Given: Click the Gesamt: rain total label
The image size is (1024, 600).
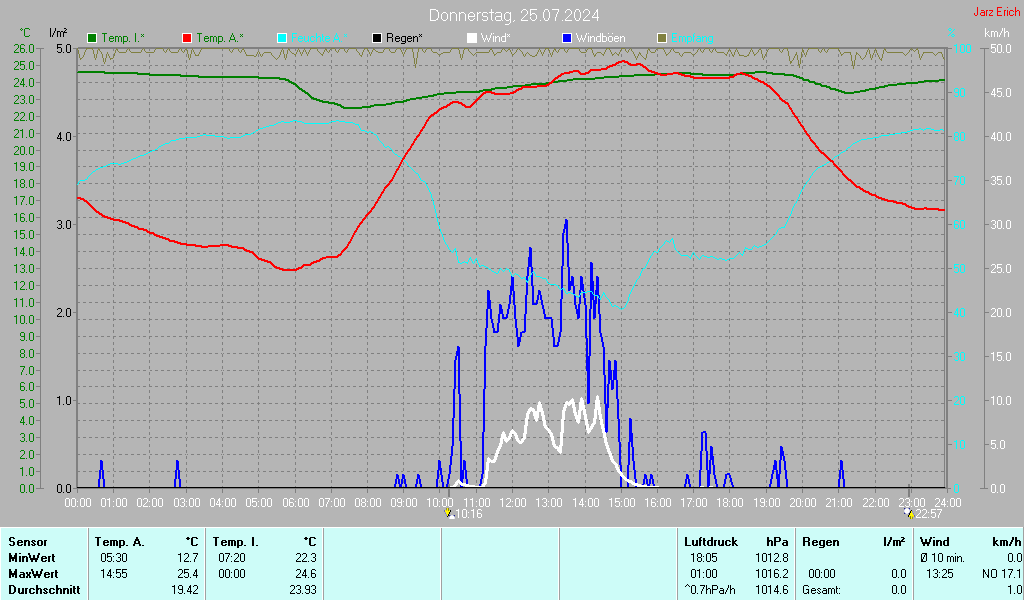Looking at the screenshot, I should 822,590.
